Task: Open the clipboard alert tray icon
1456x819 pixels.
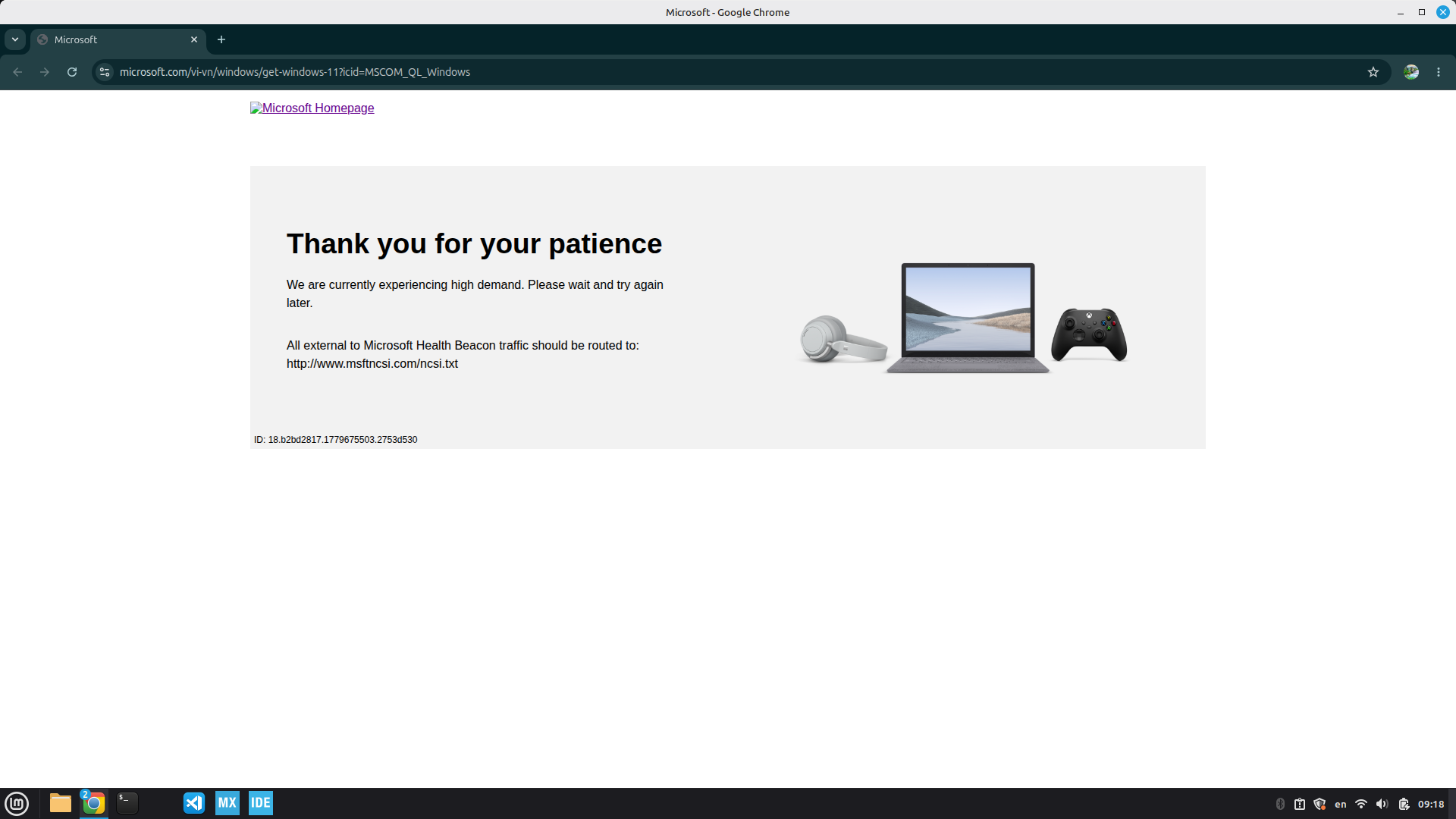Action: [1300, 804]
